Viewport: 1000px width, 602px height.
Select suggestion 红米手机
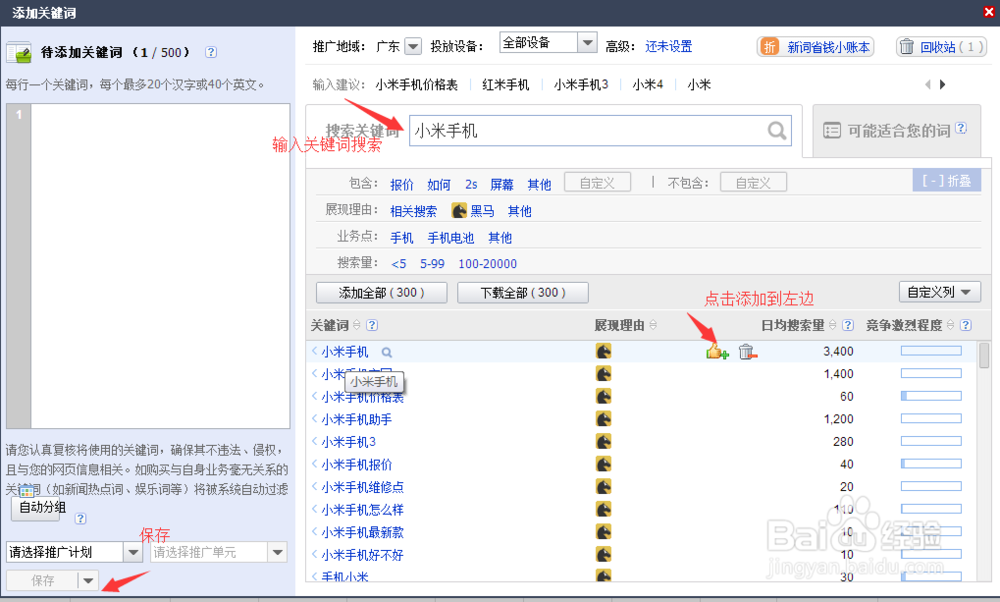point(506,85)
